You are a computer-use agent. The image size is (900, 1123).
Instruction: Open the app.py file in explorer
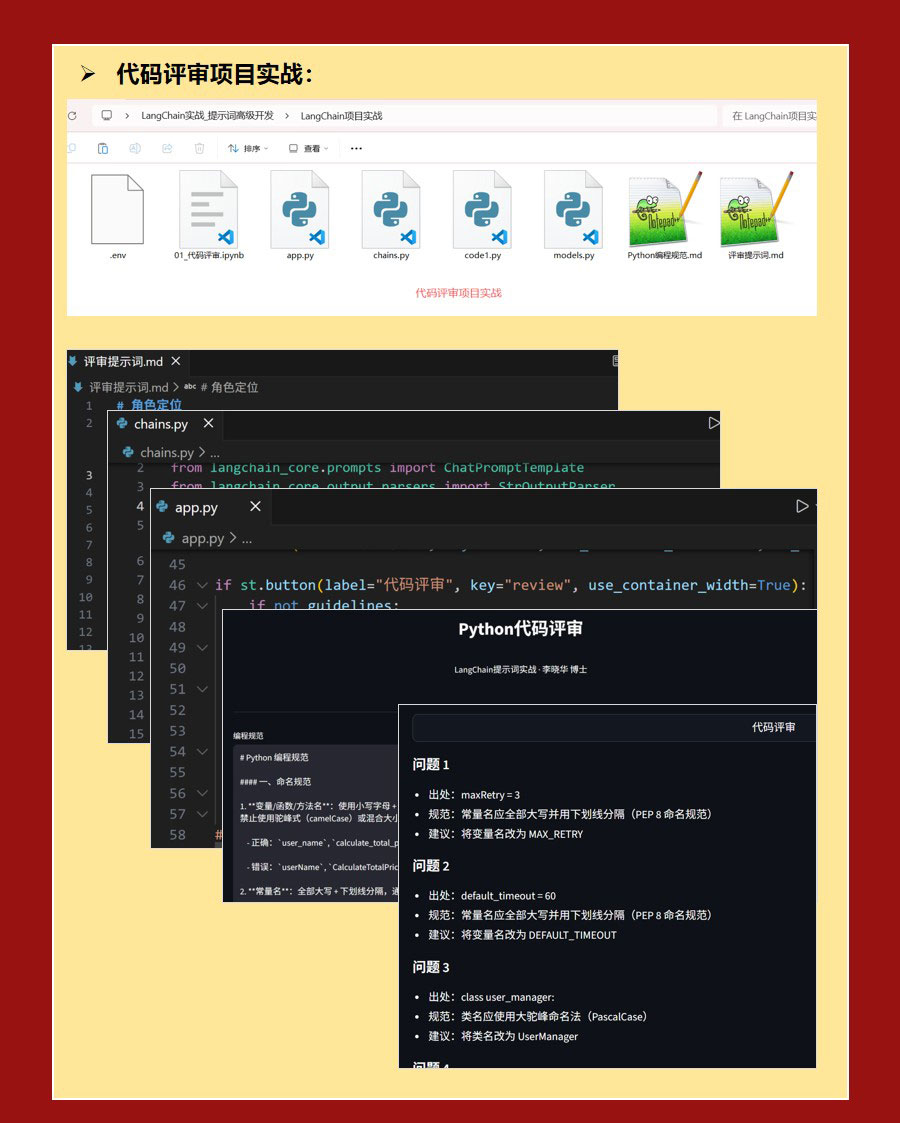[300, 210]
